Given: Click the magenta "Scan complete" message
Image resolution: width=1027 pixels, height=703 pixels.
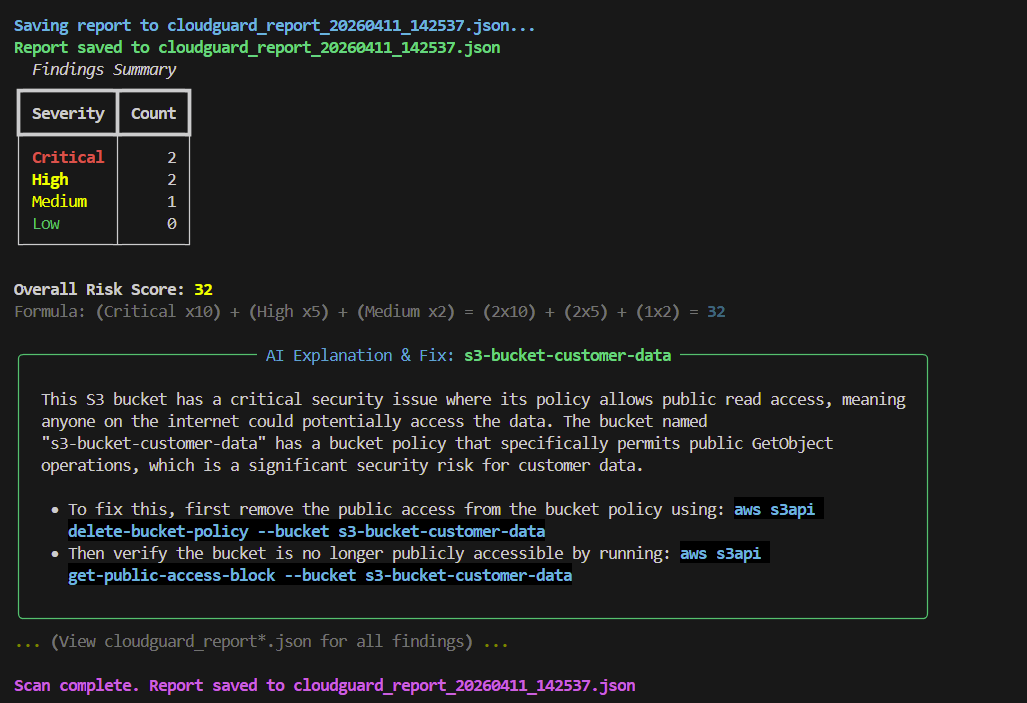Looking at the screenshot, I should [324, 685].
